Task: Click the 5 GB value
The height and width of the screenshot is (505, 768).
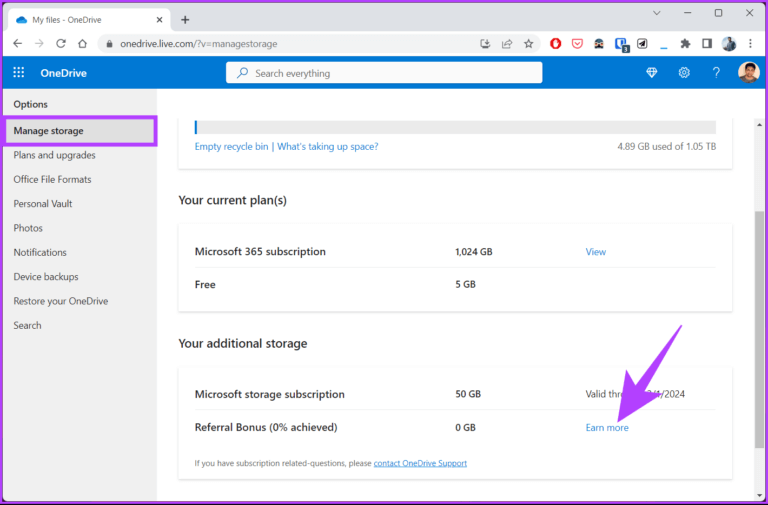Action: tap(465, 285)
